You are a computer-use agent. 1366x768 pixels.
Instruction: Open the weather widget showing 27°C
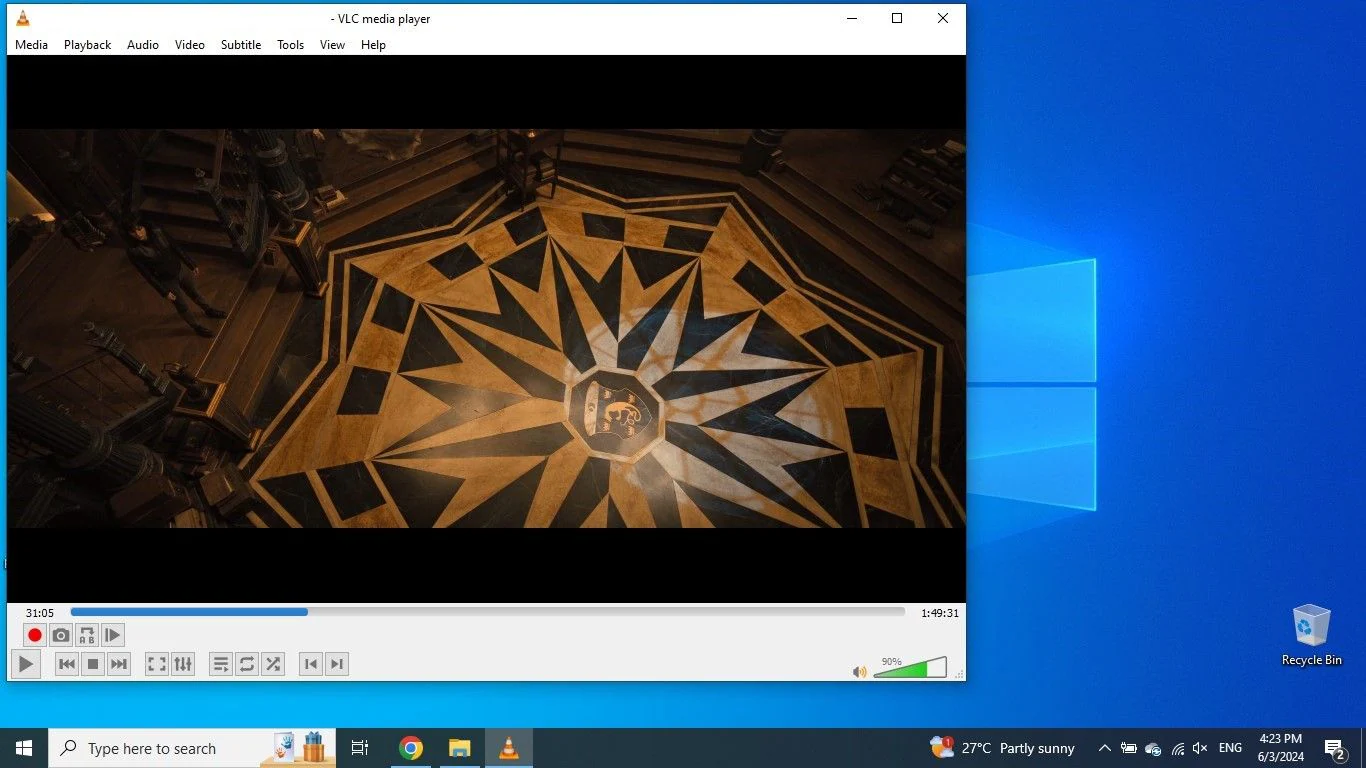tap(1002, 748)
